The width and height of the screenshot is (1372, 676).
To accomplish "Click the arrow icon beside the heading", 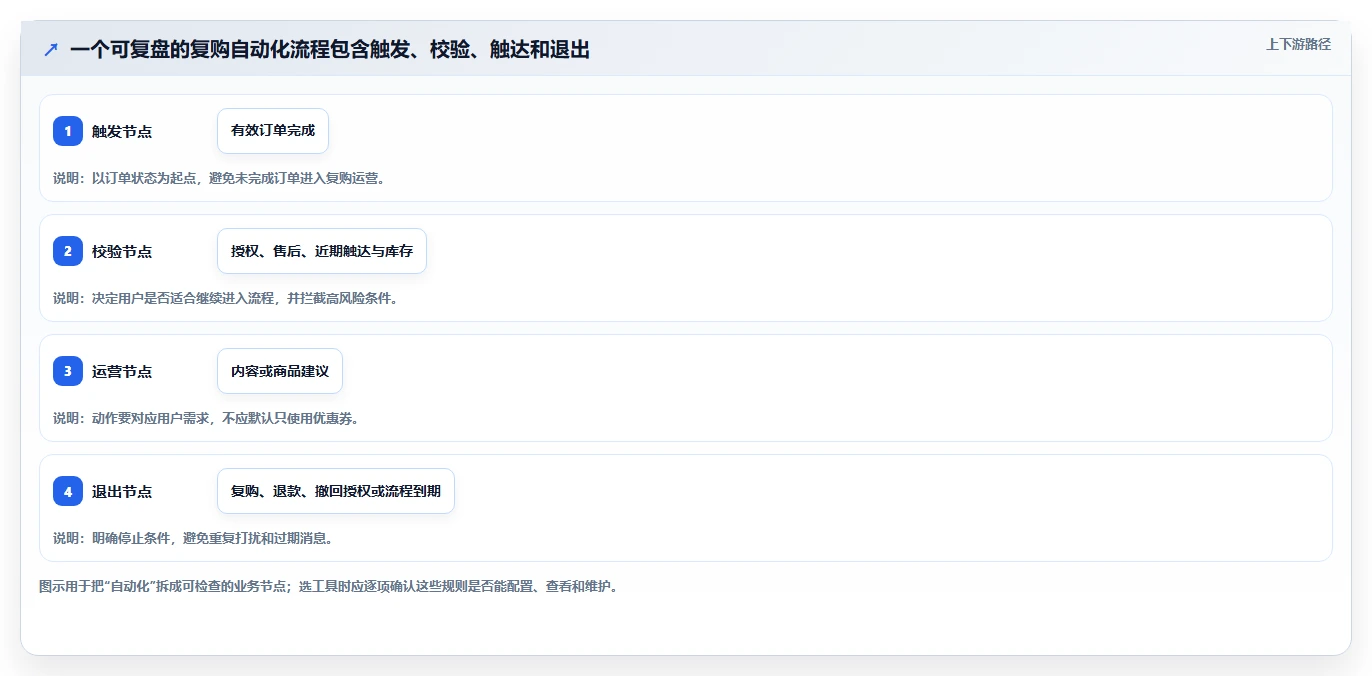I will click(50, 49).
